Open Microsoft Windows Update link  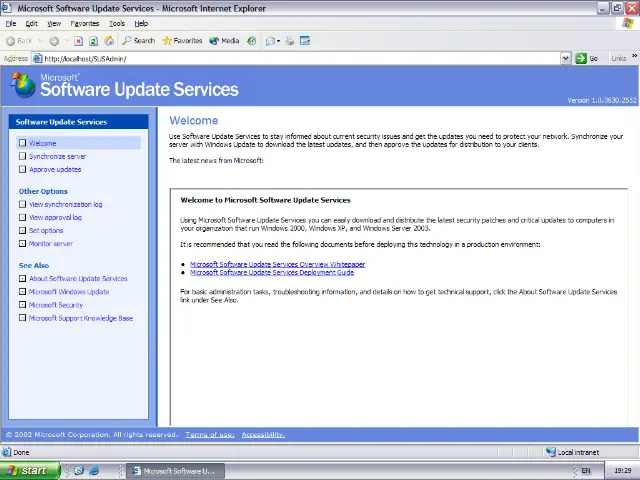point(69,292)
